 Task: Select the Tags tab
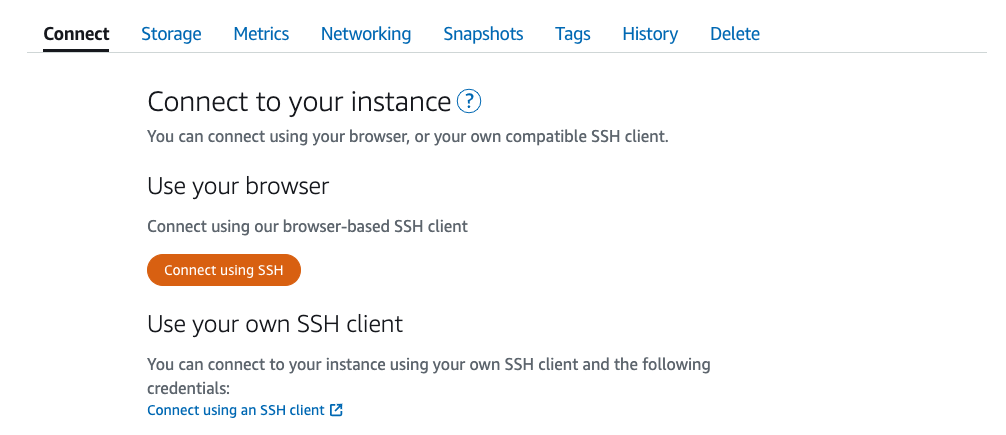pyautogui.click(x=573, y=33)
